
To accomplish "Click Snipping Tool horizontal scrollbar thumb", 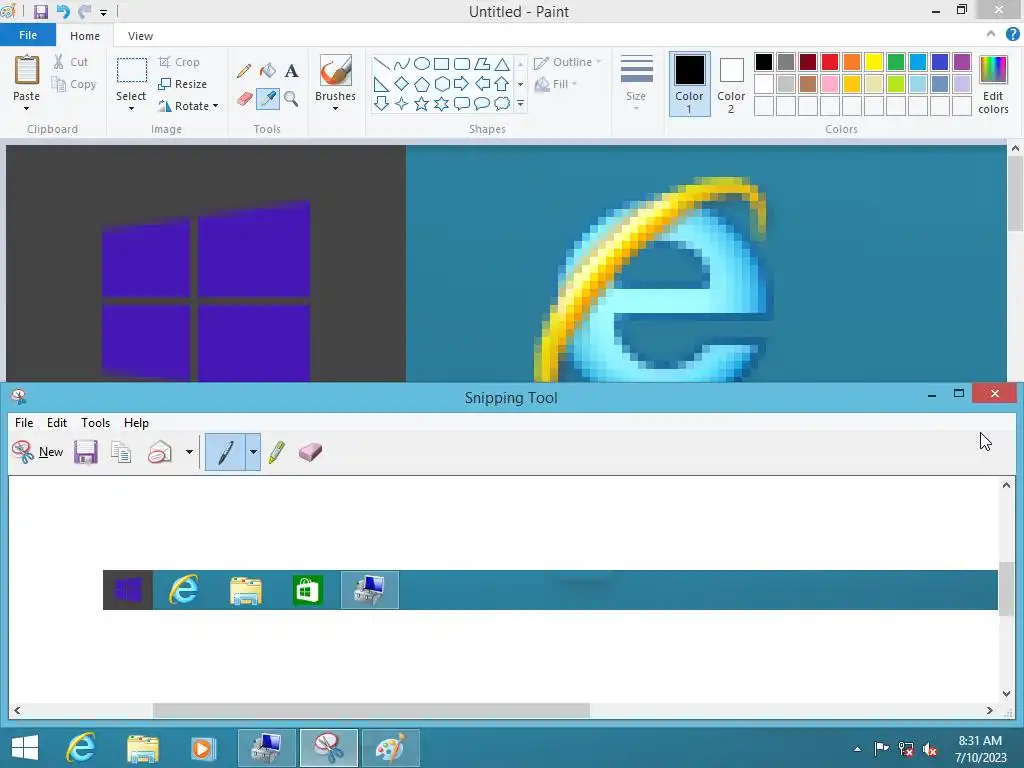I will click(371, 710).
